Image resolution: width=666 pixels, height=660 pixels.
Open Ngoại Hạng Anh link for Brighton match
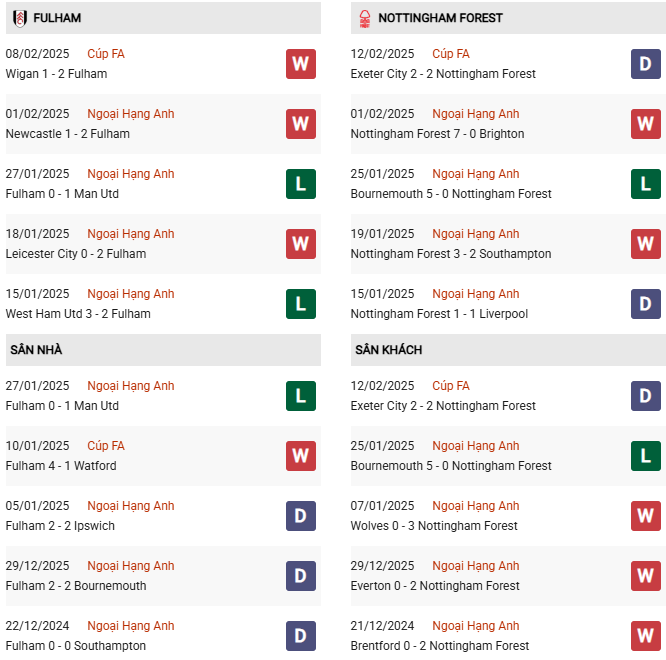pyautogui.click(x=475, y=114)
